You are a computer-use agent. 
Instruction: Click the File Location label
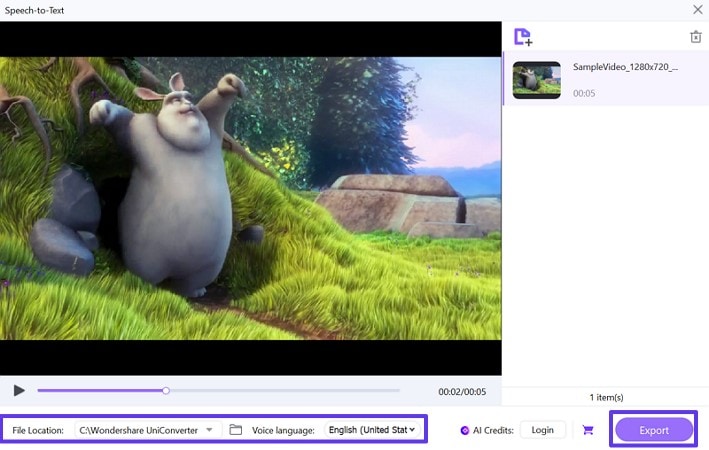(x=38, y=430)
